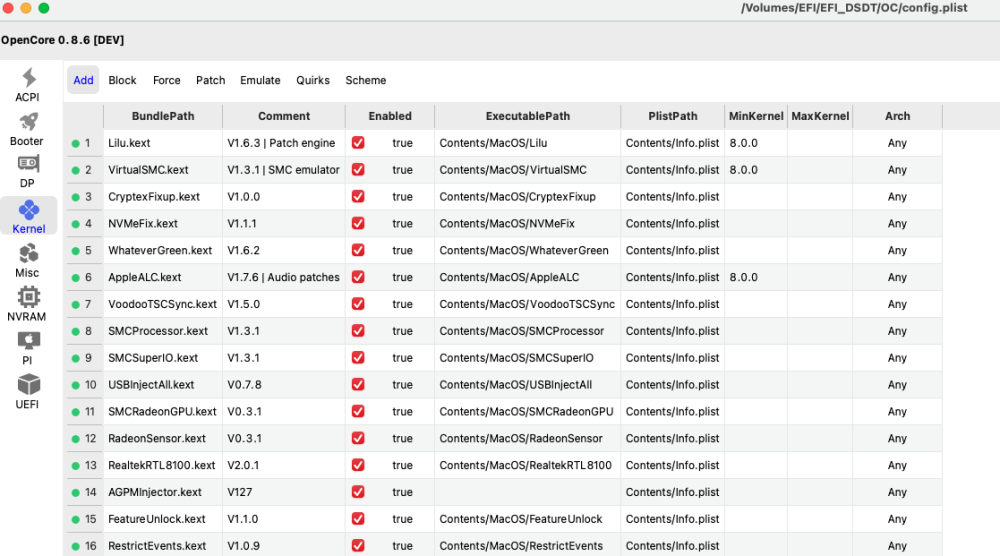Toggle Enabled checkbox for VirtualSMC.kext
Screen dimensions: 1000x556
click(x=358, y=170)
